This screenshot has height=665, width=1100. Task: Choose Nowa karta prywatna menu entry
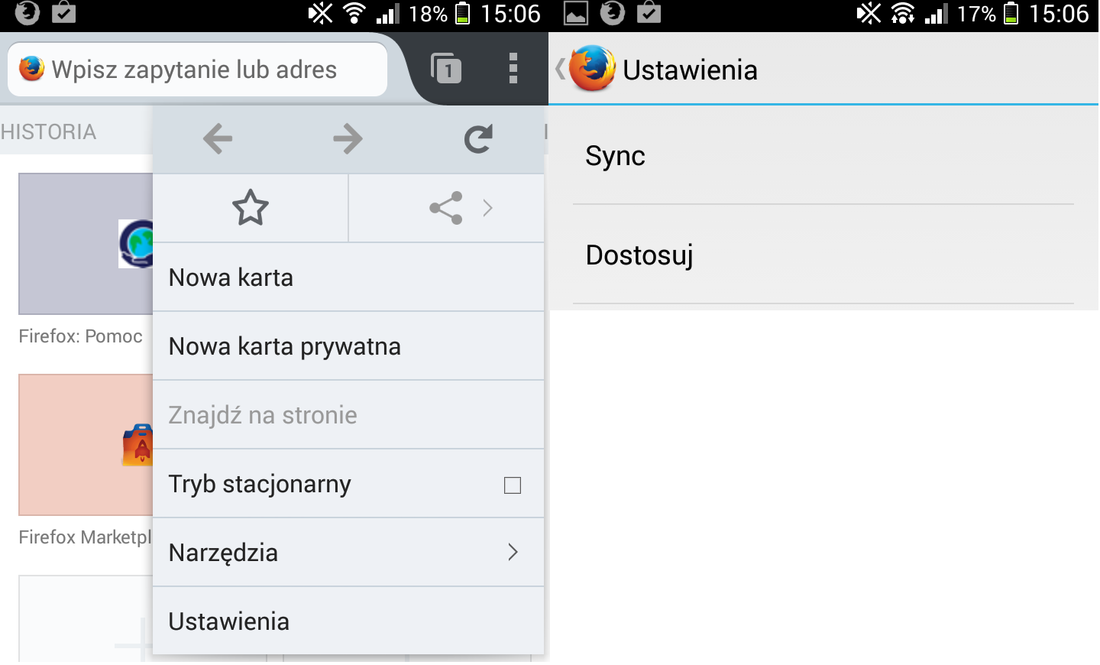[349, 346]
